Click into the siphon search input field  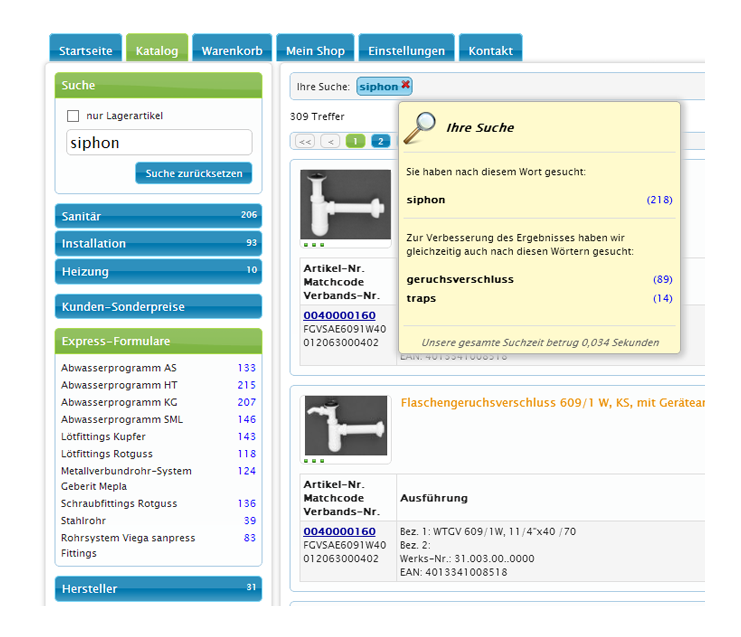(158, 143)
